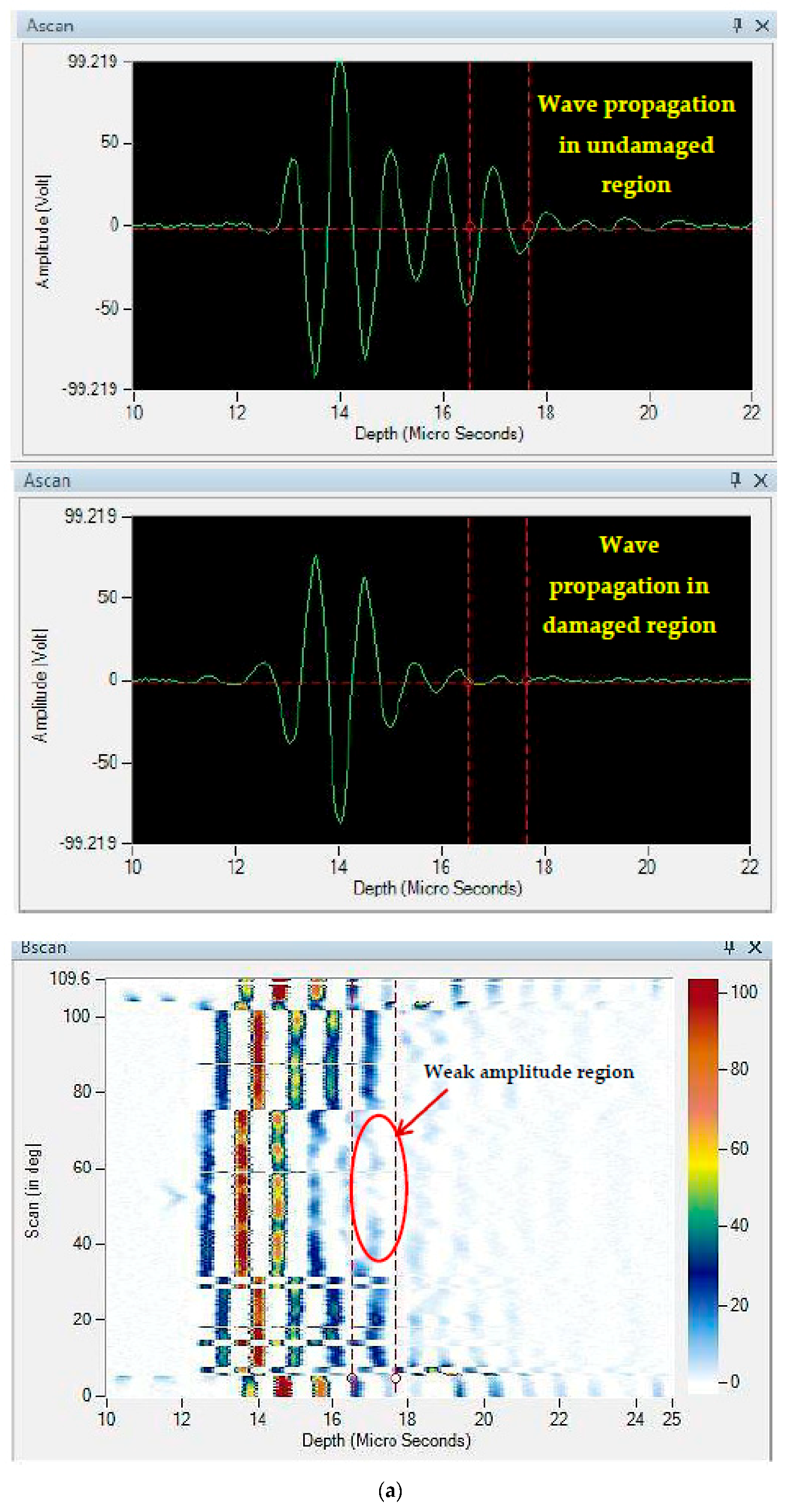Click 'Wave propagation in undamaged region' label
This screenshot has width=786, height=1512.
point(636,145)
